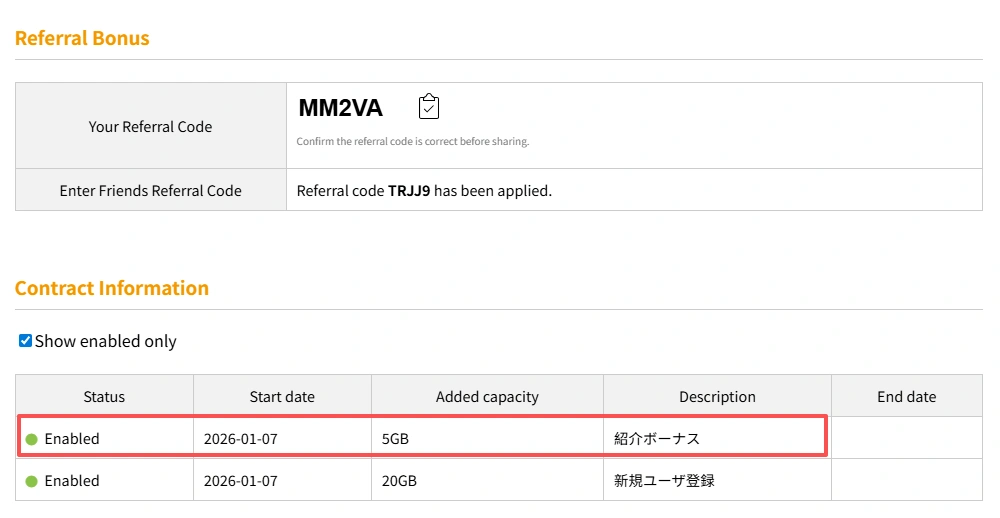Click the applied code TRJJ9
The height and width of the screenshot is (518, 1000).
408,190
